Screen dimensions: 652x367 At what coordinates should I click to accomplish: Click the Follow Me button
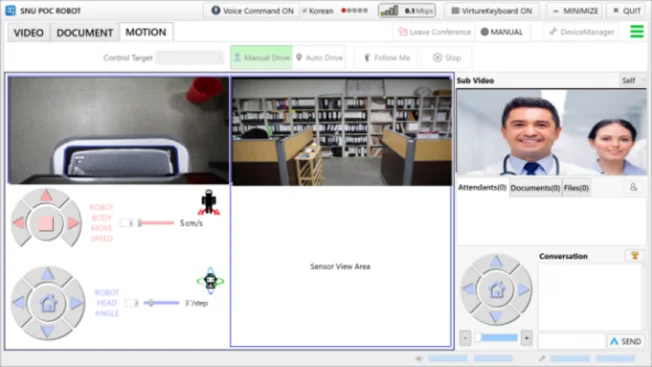387,58
